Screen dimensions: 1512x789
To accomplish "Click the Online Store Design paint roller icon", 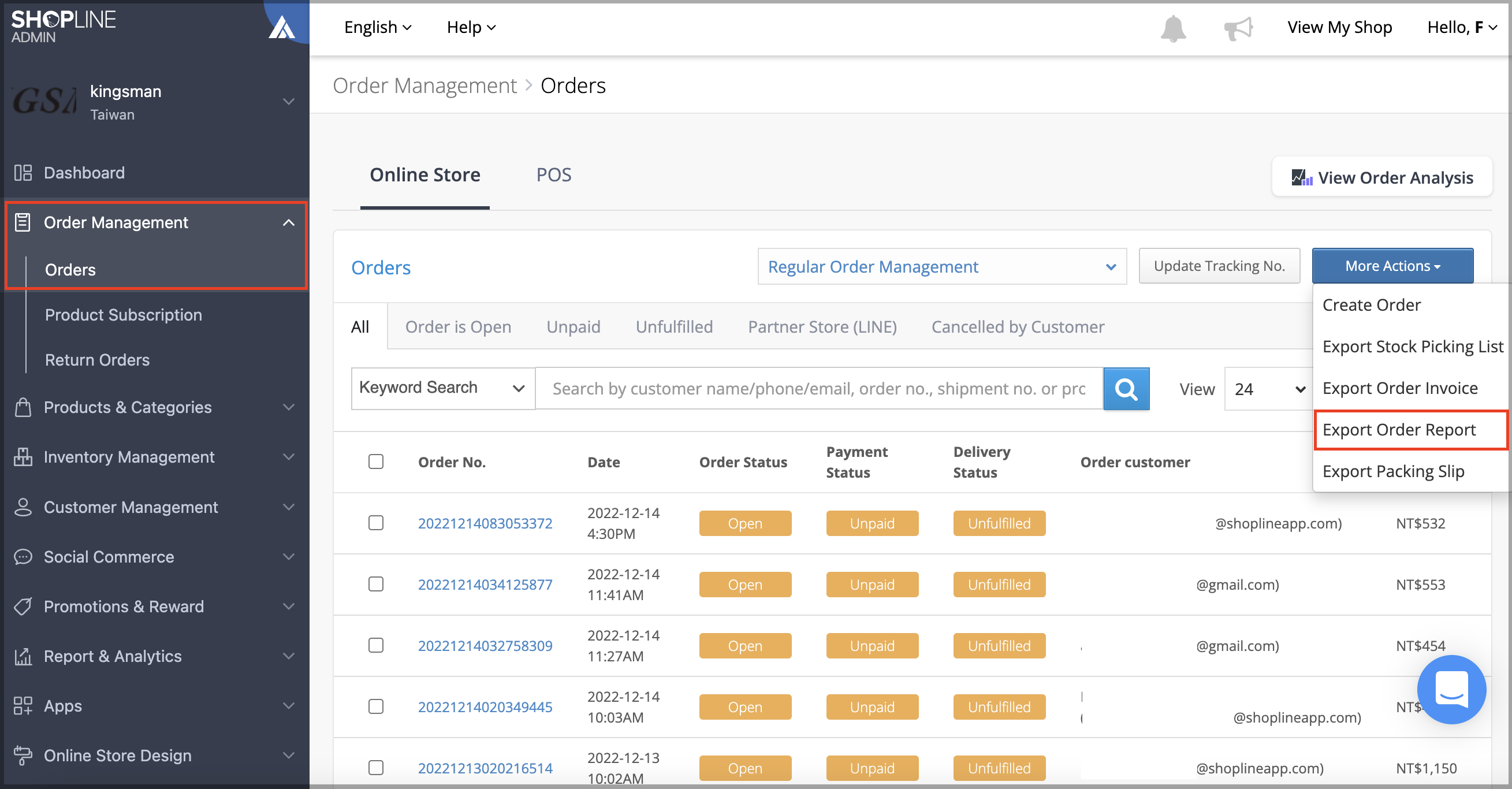I will 23,755.
